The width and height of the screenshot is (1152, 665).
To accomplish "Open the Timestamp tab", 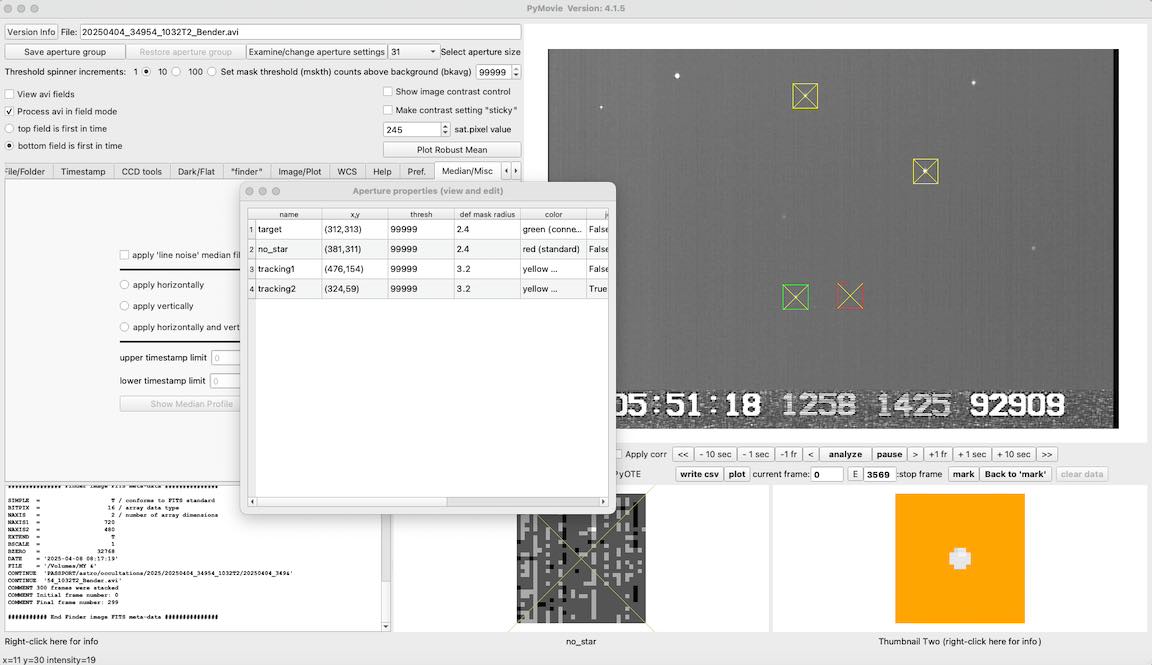I will pos(83,171).
